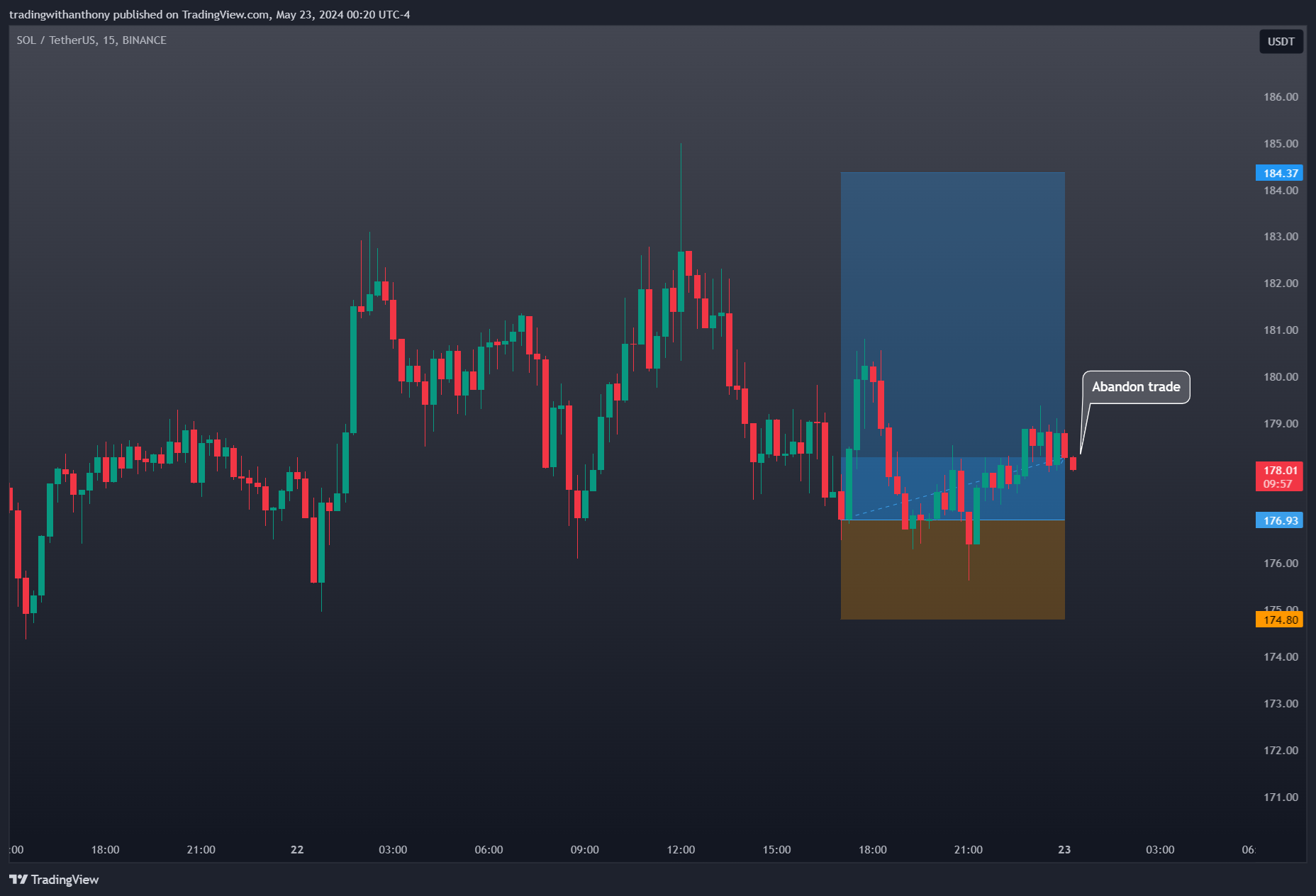
Task: Click the first 21:00 time axis label
Action: coord(201,849)
